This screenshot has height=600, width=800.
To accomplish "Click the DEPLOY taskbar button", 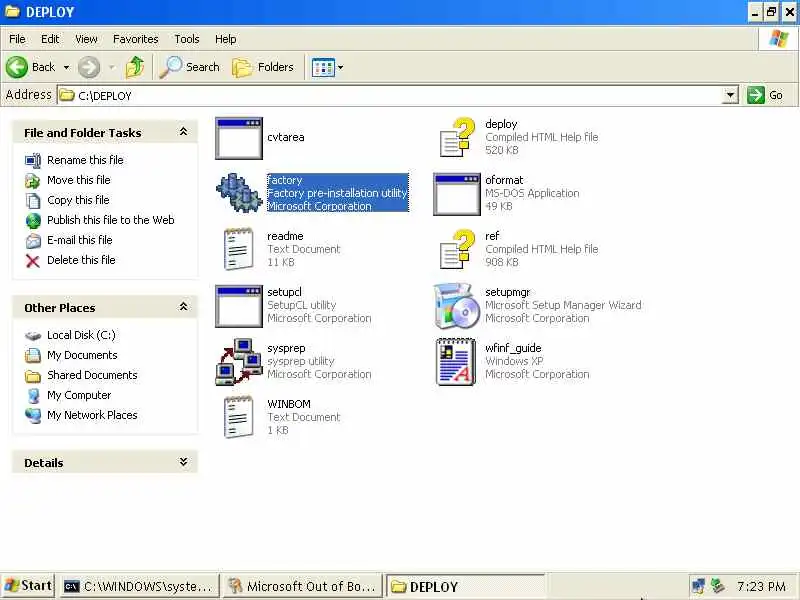I will pos(465,587).
